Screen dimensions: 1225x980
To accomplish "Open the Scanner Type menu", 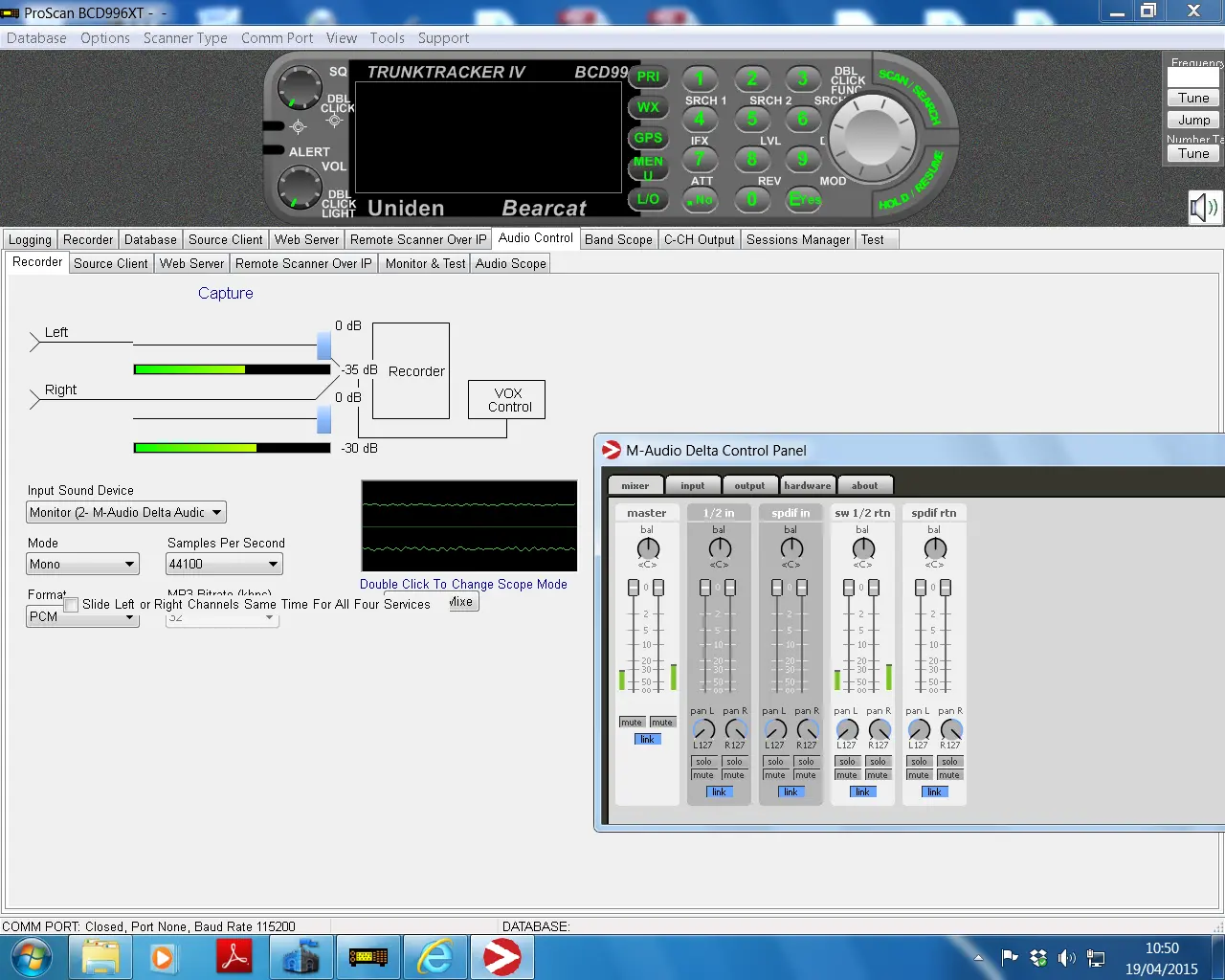I will click(x=186, y=38).
